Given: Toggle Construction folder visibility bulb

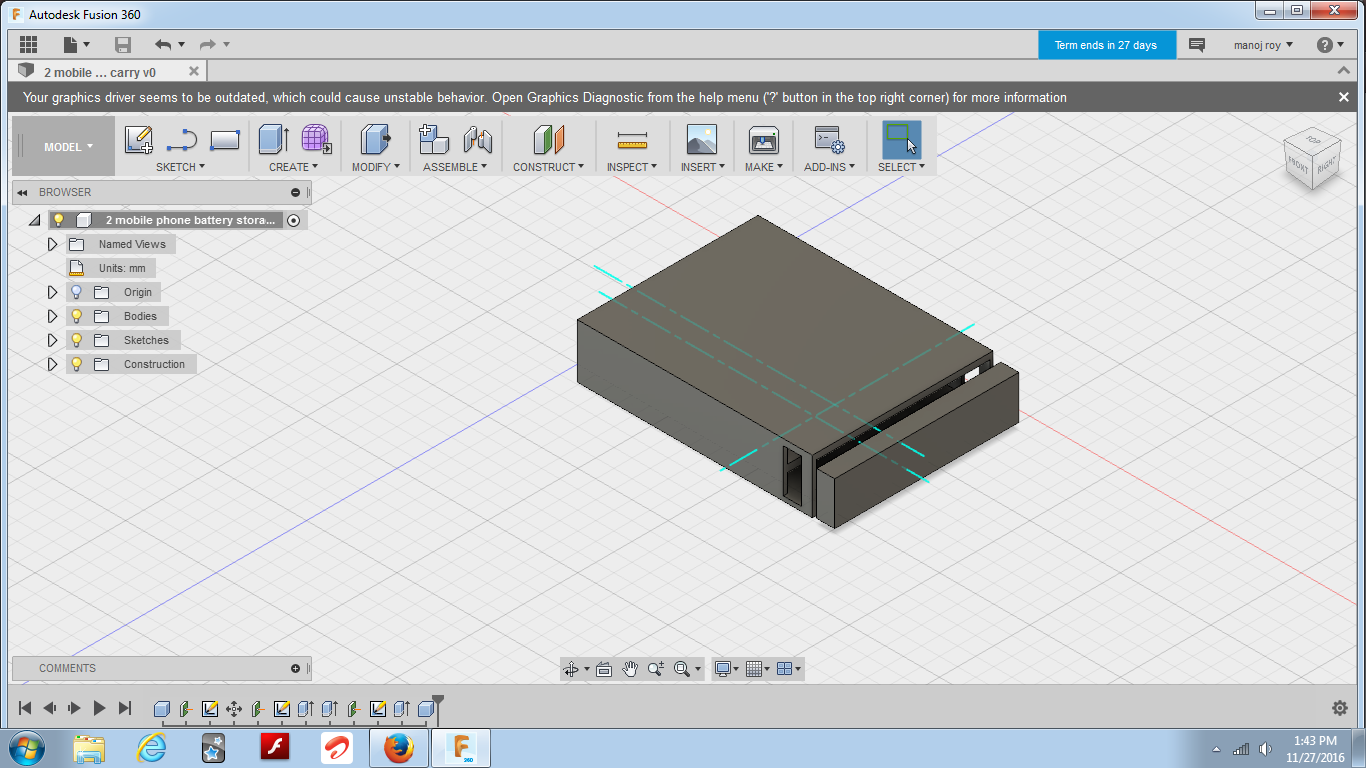Looking at the screenshot, I should click(76, 364).
